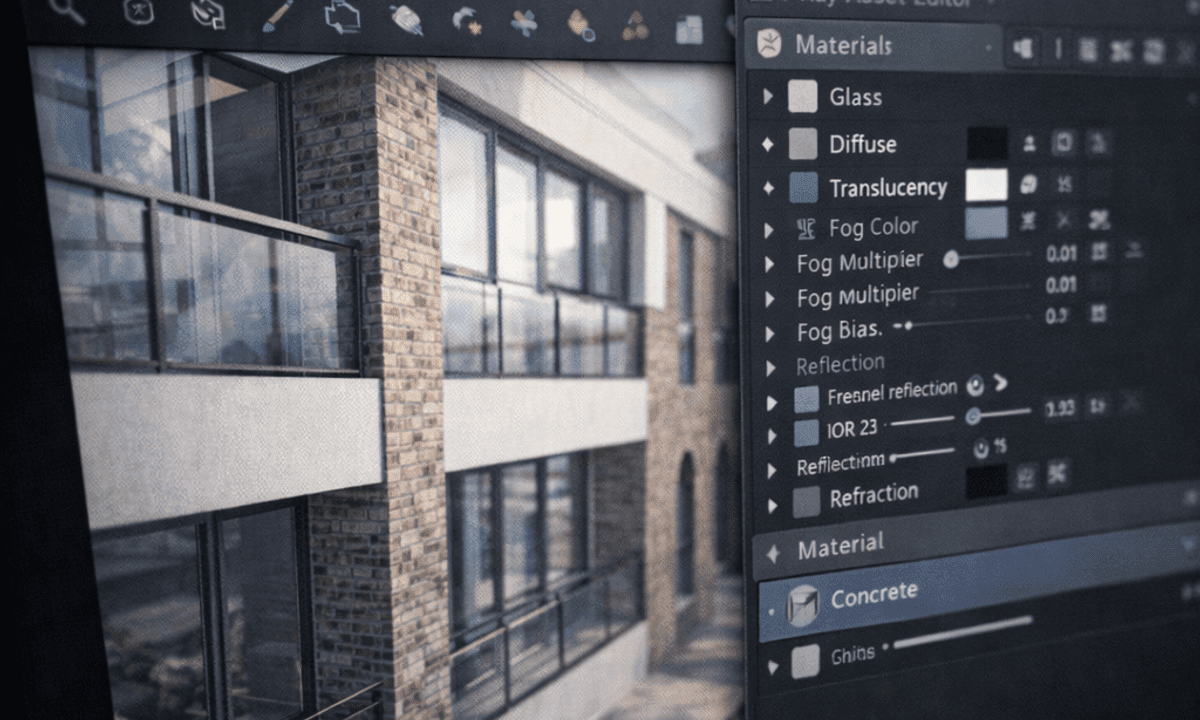Select the Concrete material entry
The width and height of the screenshot is (1200, 720).
coord(873,592)
